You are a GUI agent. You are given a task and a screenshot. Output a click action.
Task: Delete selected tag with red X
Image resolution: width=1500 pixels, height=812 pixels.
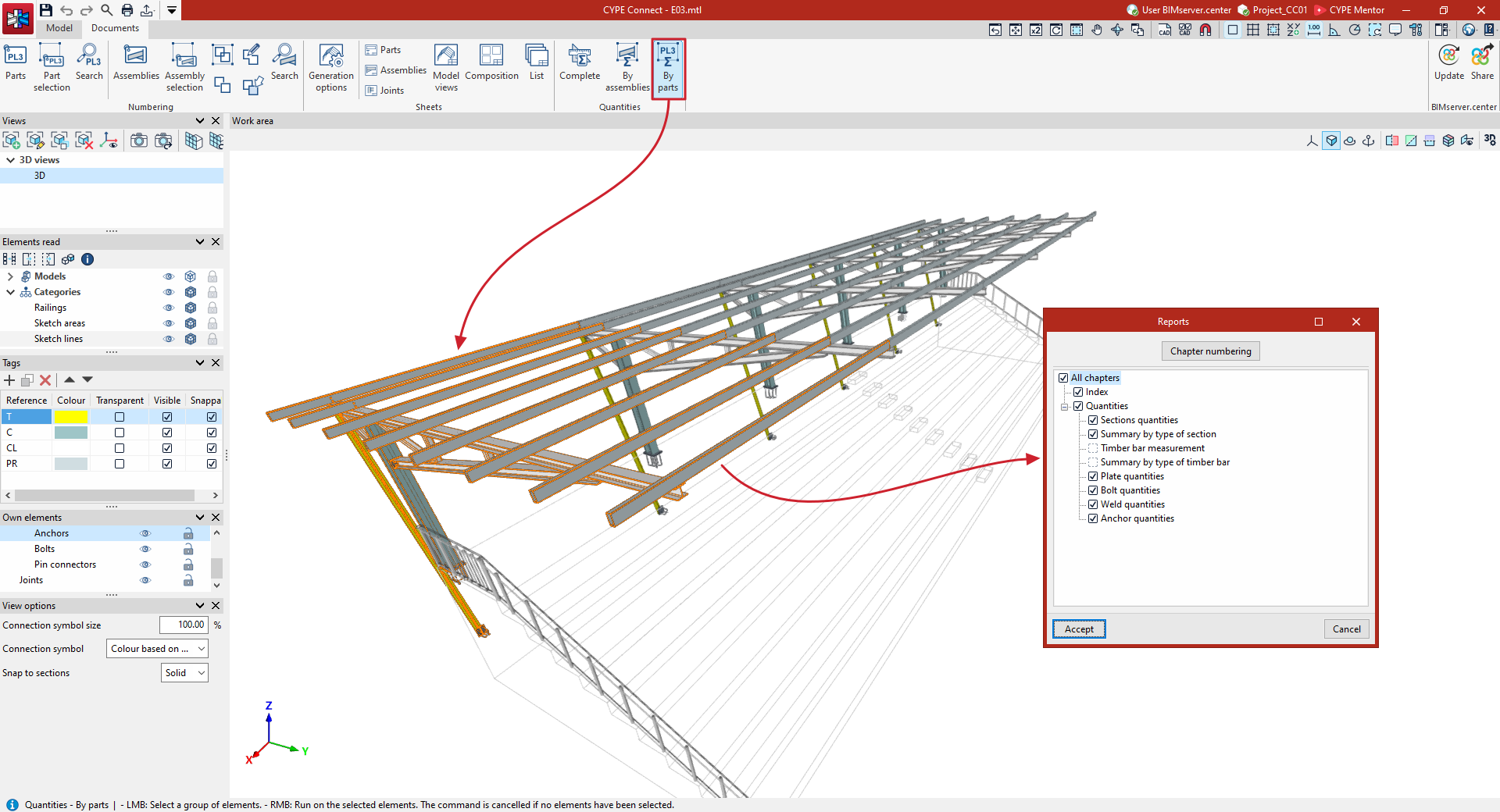tap(45, 380)
